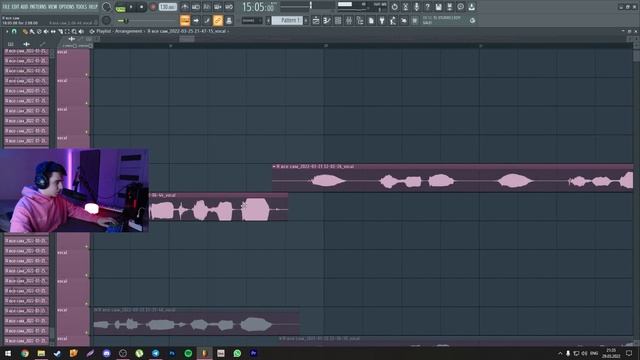Select the playlist Slip tool
This screenshot has width=640, height=360.
53,31
